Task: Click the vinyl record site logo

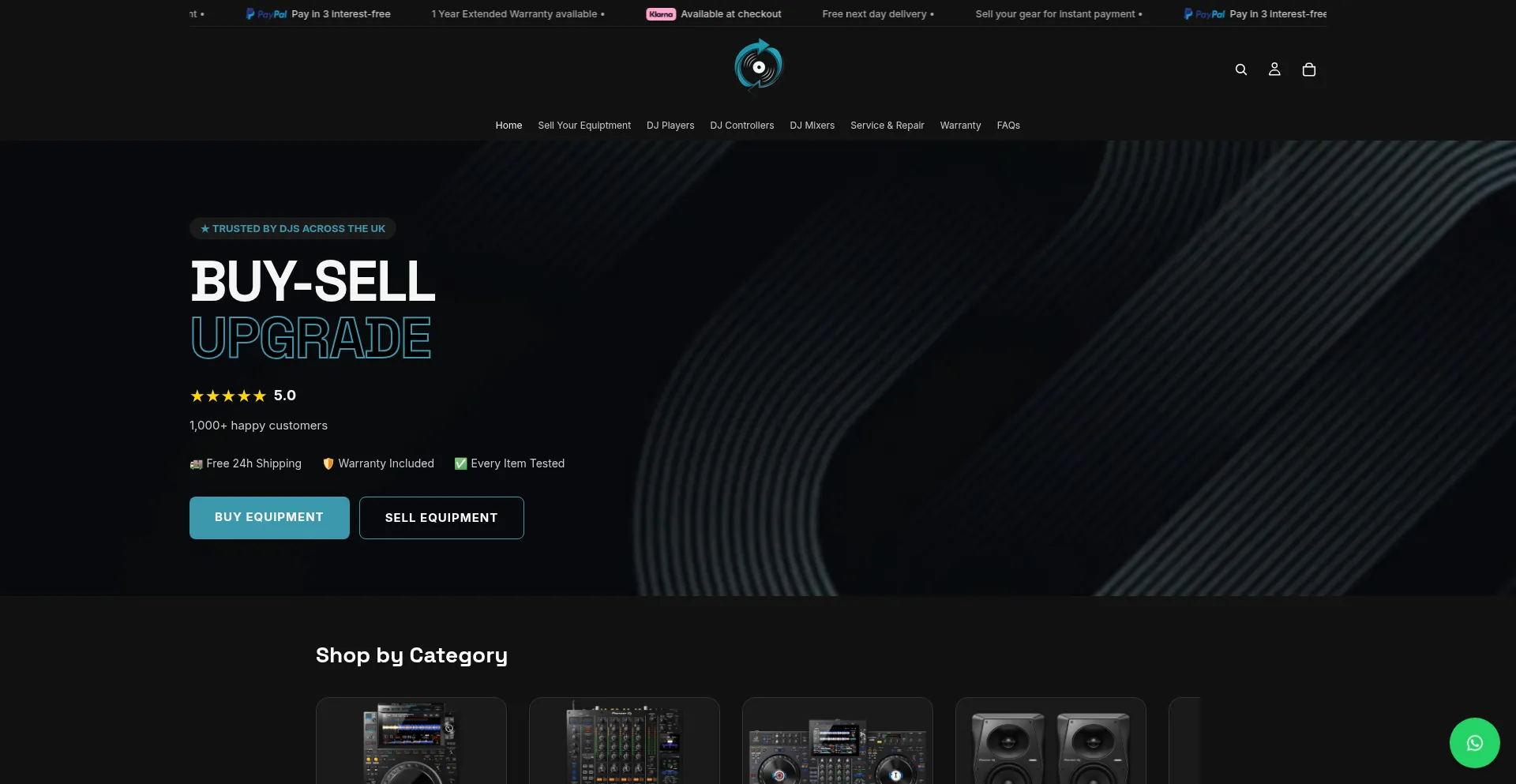Action: coord(758,65)
